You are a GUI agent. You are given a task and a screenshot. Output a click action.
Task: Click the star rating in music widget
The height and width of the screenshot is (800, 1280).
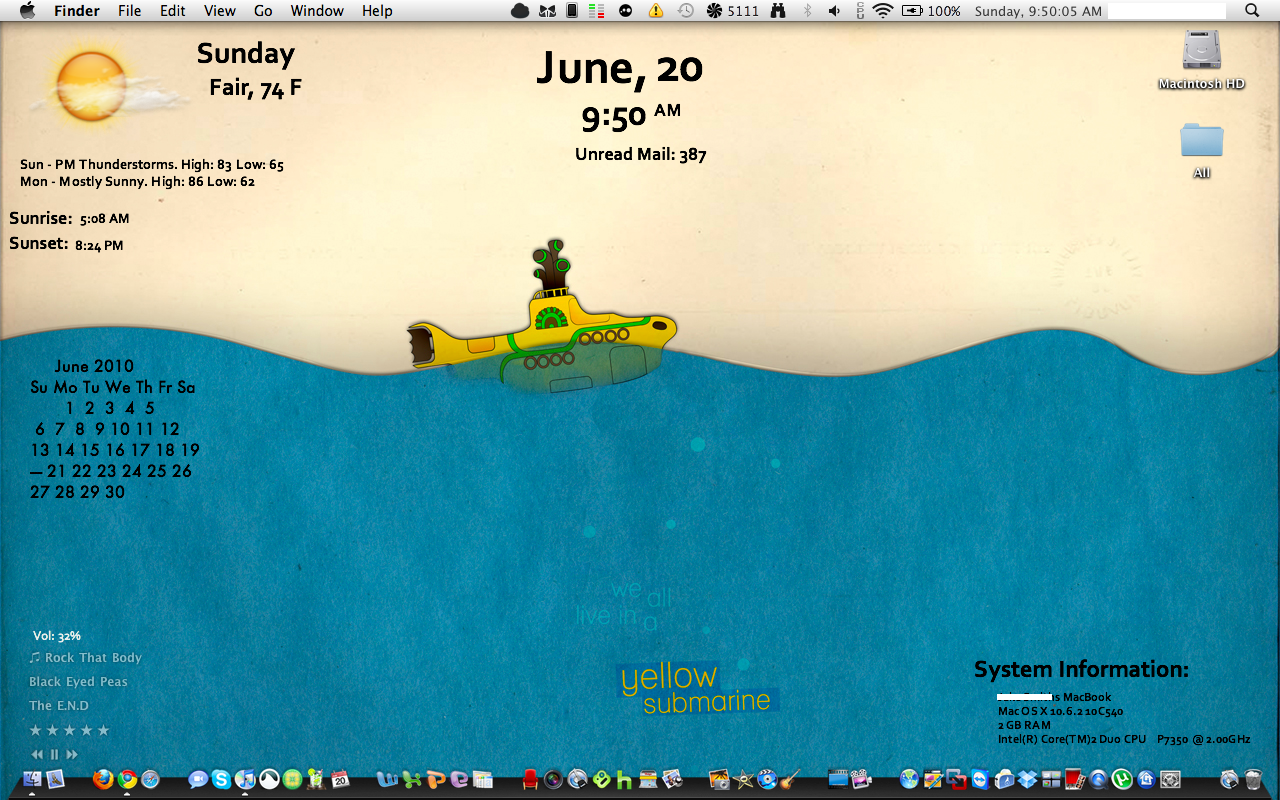coord(69,731)
